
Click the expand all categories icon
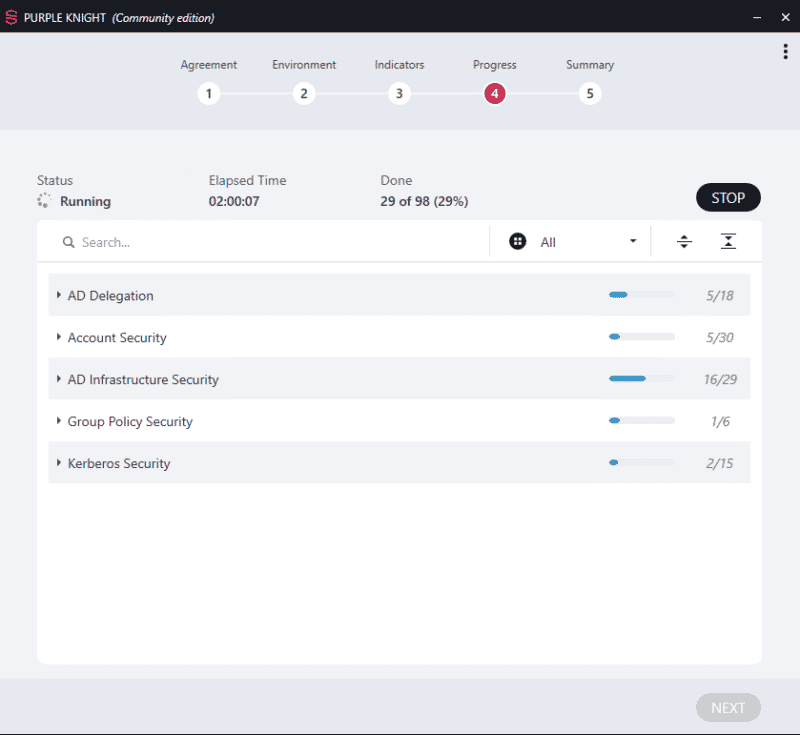pos(684,242)
